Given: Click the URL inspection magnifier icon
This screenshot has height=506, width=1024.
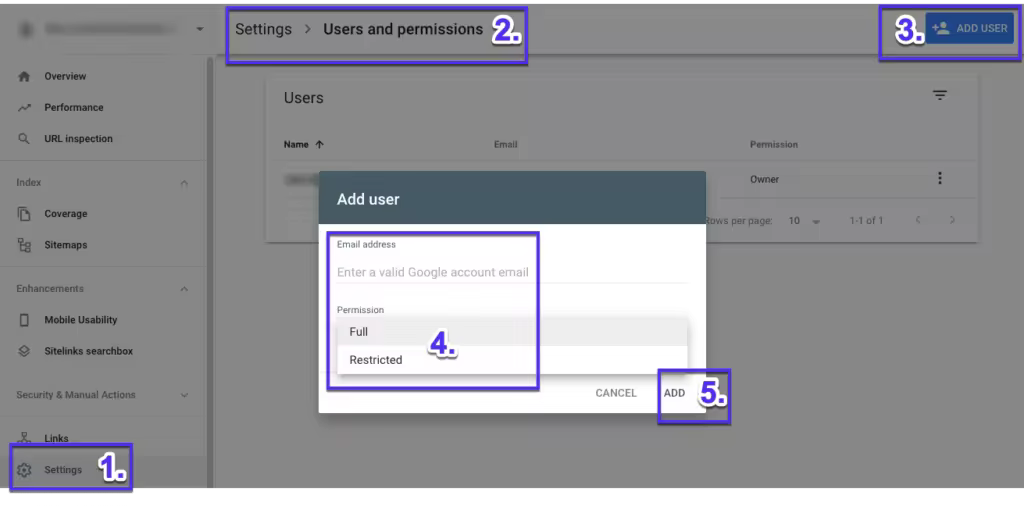Looking at the screenshot, I should [x=24, y=139].
